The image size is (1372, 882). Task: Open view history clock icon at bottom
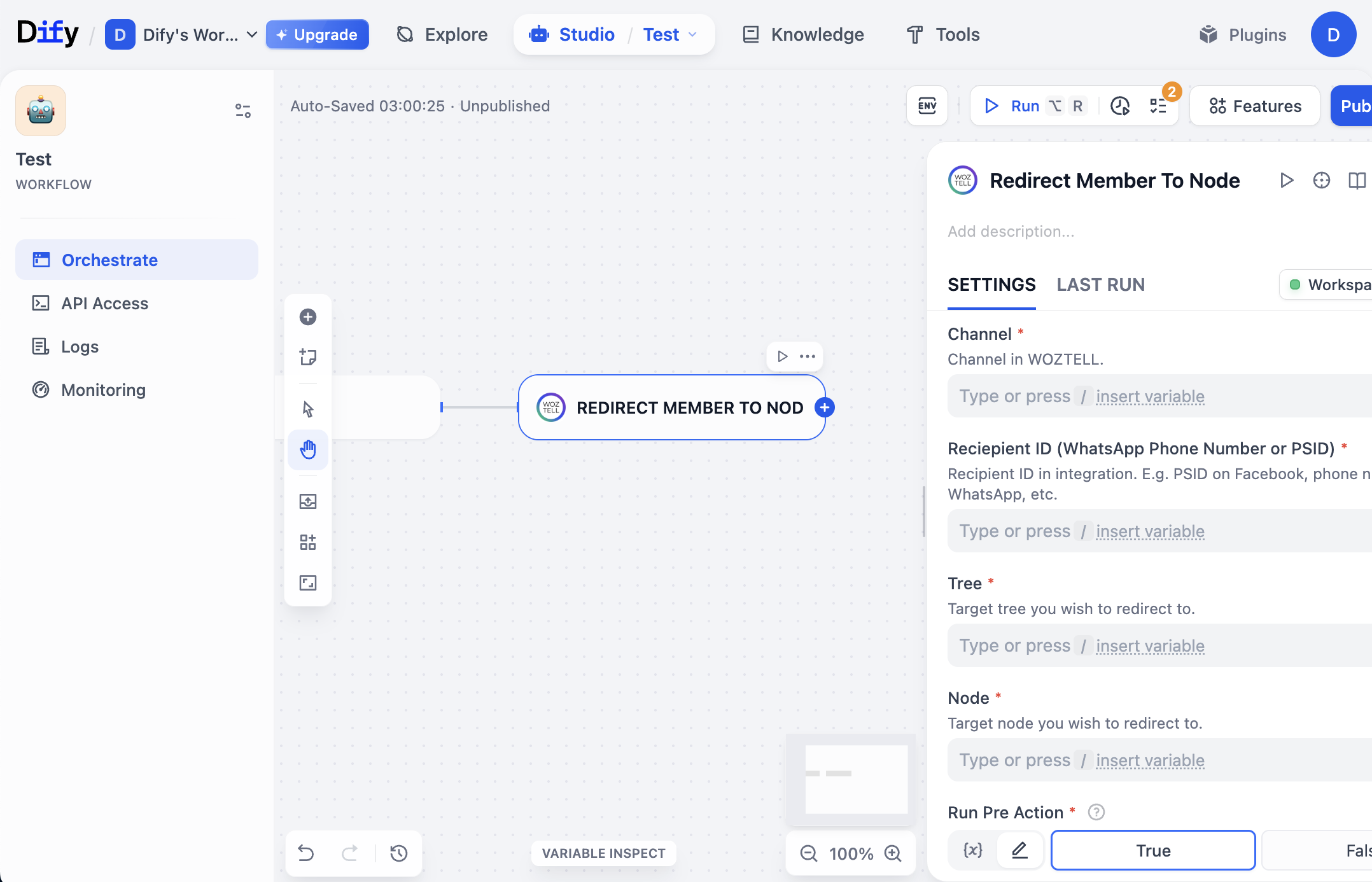(399, 853)
